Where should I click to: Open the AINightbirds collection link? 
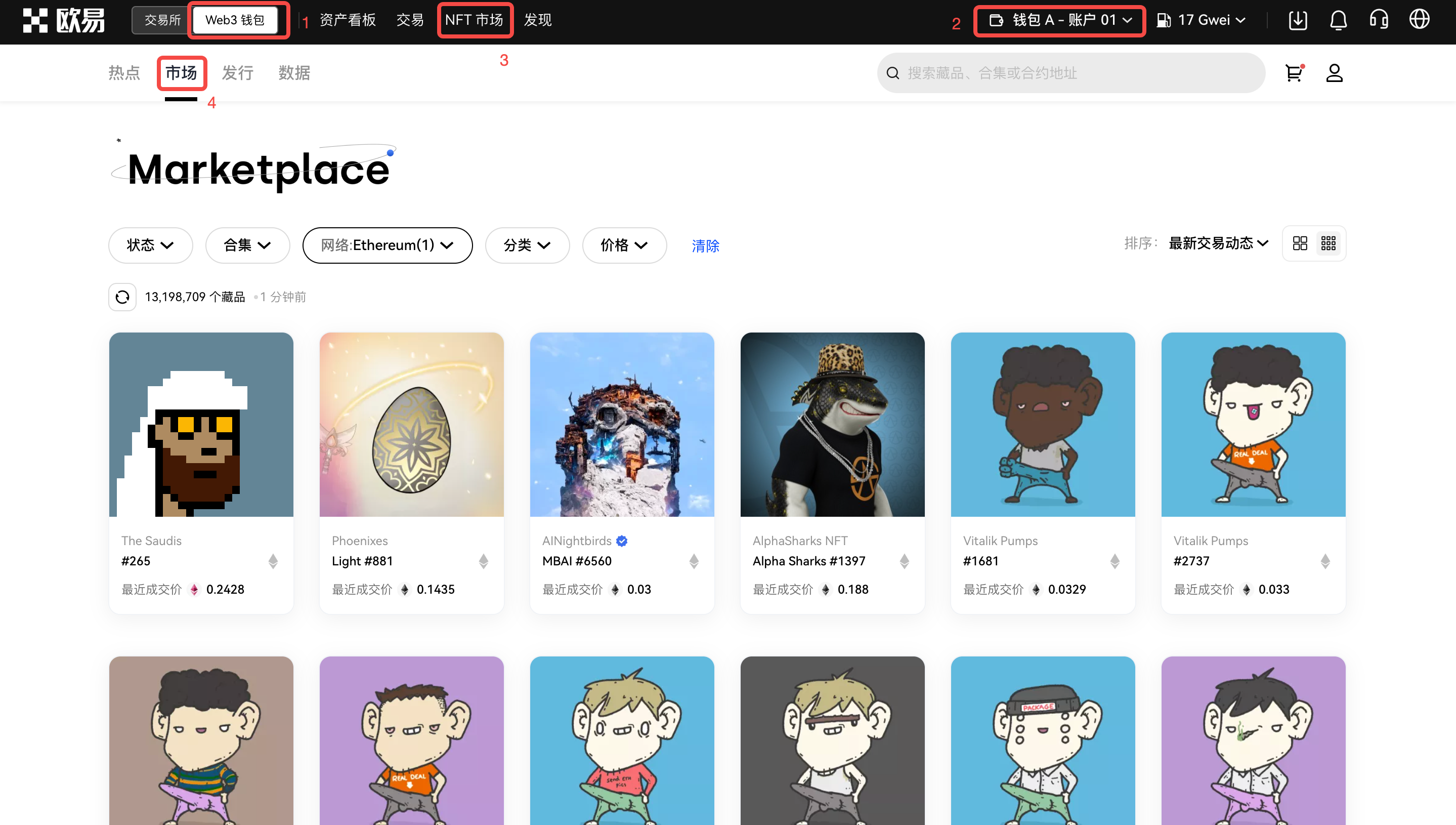[577, 541]
